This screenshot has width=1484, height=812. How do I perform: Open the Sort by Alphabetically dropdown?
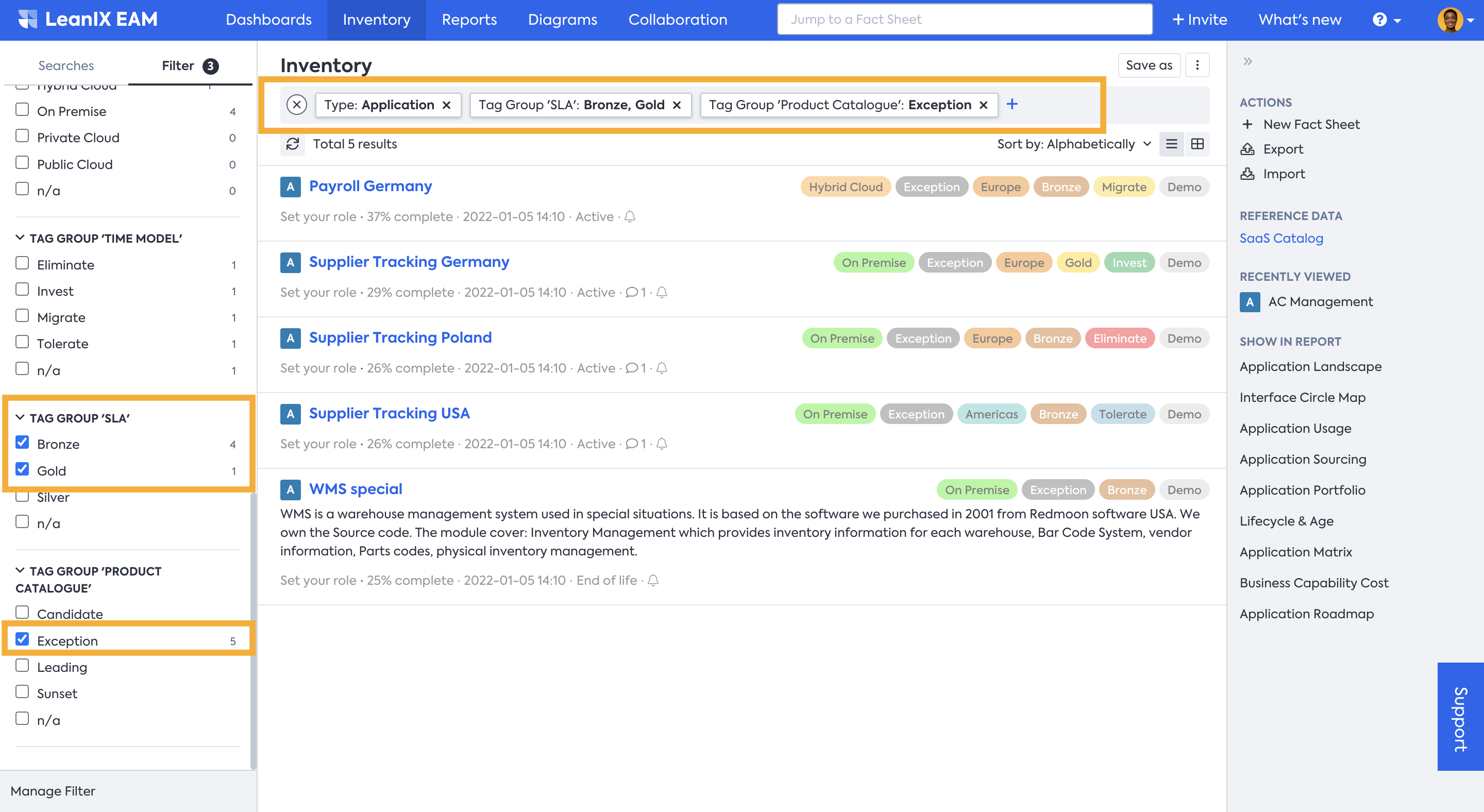[x=1073, y=144]
